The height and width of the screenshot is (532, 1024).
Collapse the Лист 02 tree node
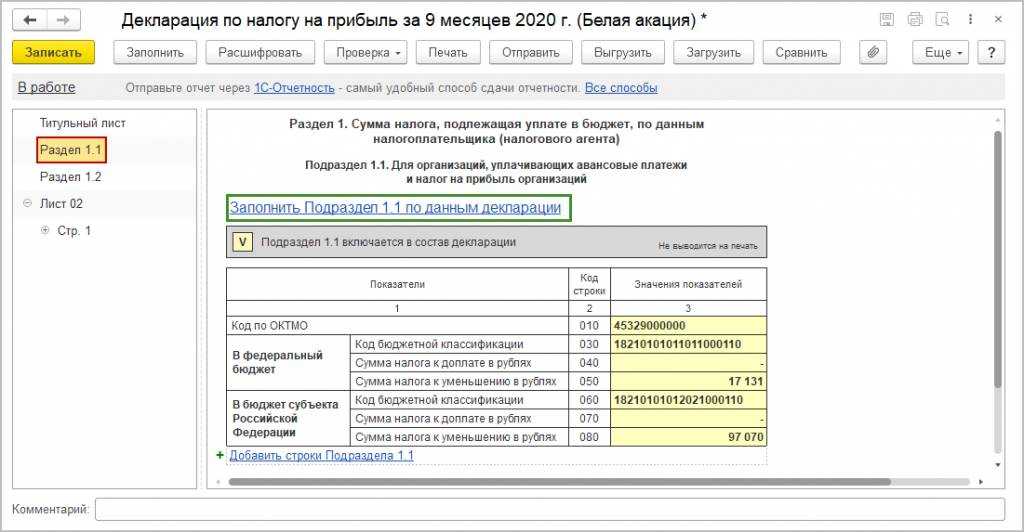(27, 204)
